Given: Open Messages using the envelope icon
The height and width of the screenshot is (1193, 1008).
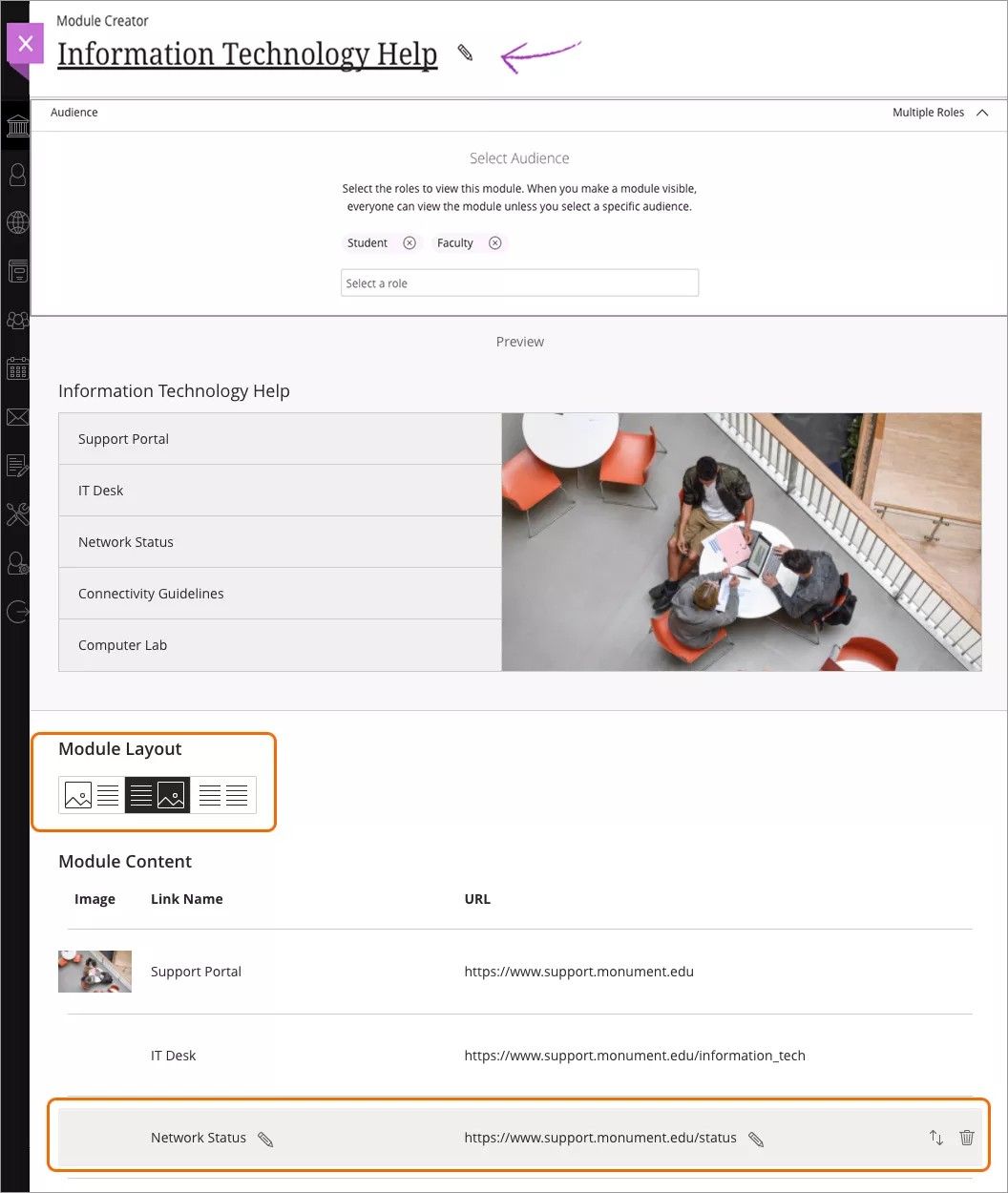Looking at the screenshot, I should (17, 417).
